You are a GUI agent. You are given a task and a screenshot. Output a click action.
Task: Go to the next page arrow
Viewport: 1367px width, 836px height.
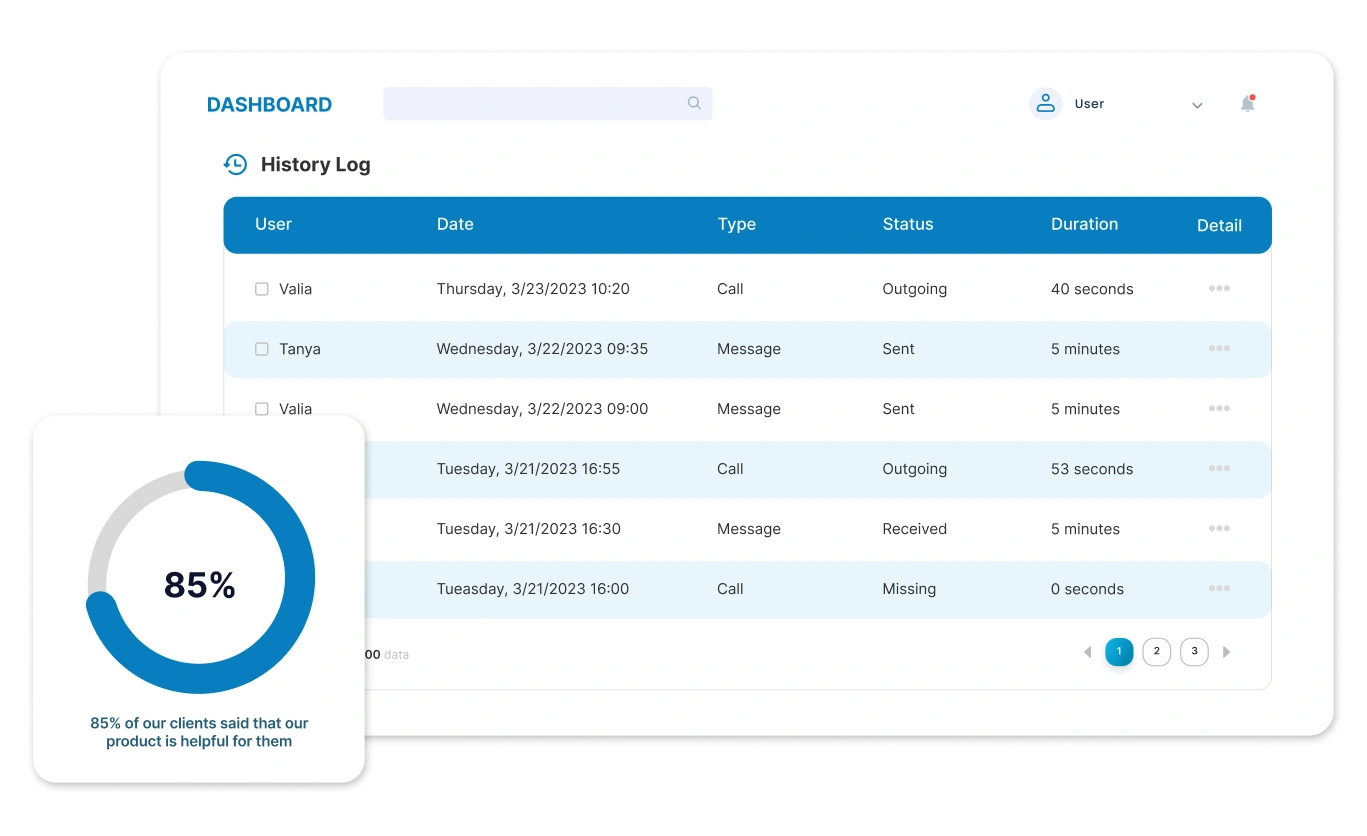pyautogui.click(x=1227, y=652)
